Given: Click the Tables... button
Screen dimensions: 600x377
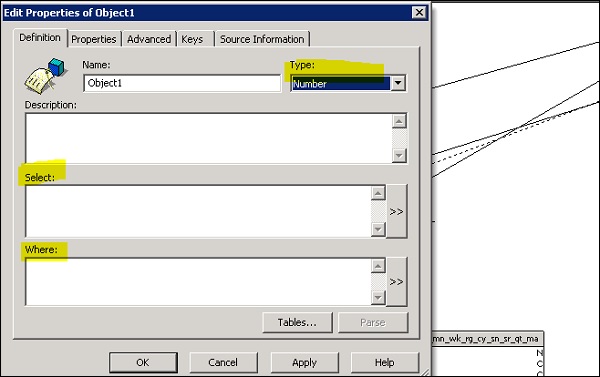Looking at the screenshot, I should 297,323.
